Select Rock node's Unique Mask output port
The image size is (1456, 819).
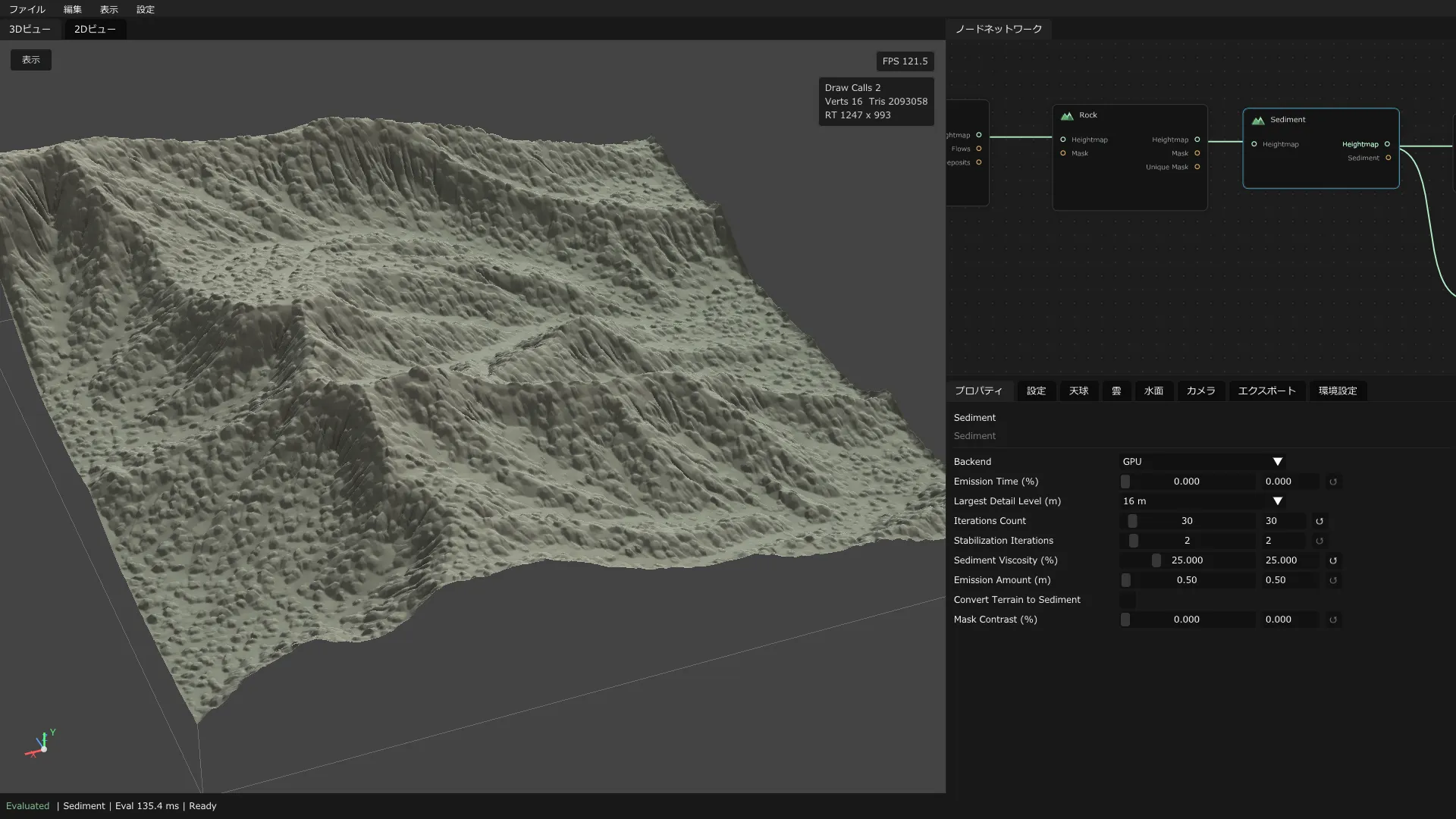[1197, 167]
